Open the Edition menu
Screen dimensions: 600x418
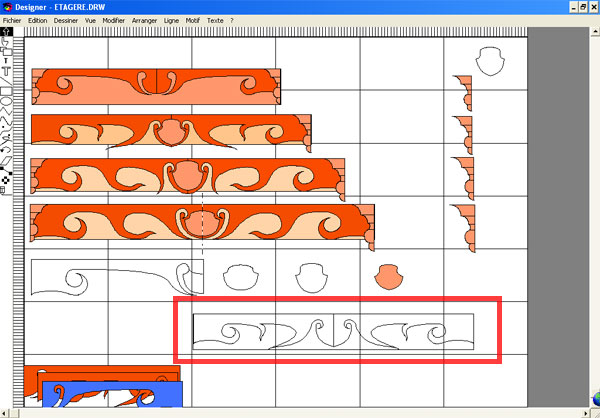click(38, 21)
